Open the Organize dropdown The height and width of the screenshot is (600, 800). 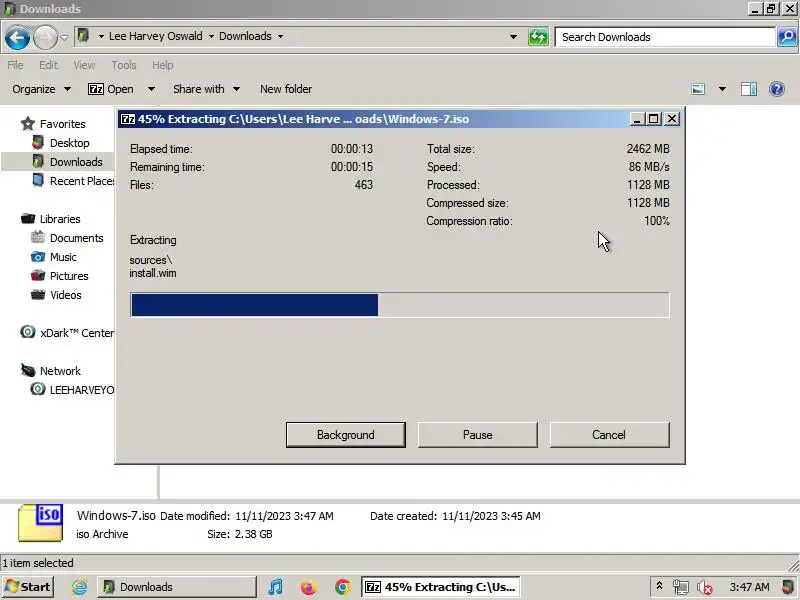(41, 89)
